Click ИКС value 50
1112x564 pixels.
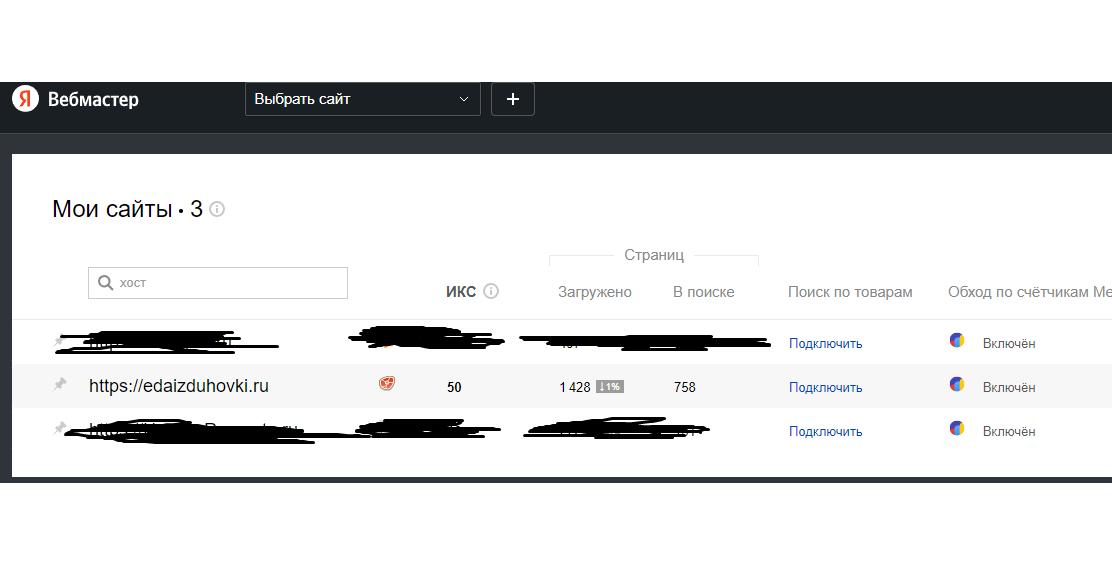pos(454,387)
